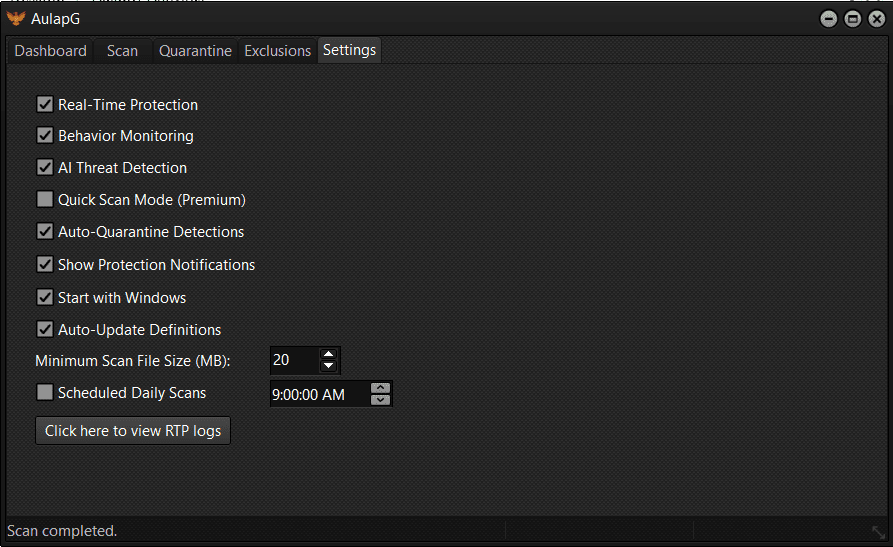This screenshot has height=547, width=893.
Task: Click the AulapG phoenix logo icon
Action: click(16, 18)
